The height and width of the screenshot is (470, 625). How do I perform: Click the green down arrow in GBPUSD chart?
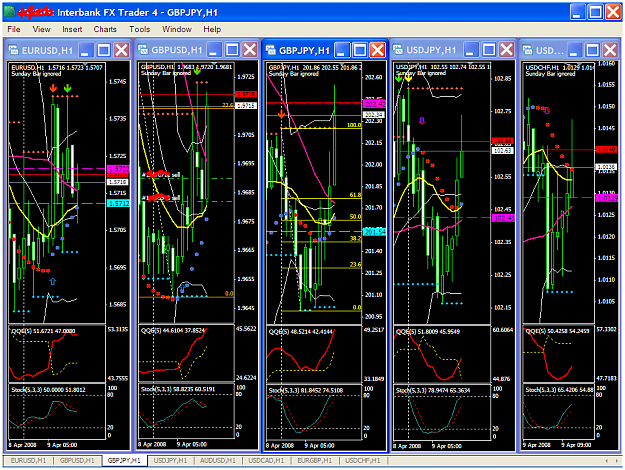coord(197,71)
